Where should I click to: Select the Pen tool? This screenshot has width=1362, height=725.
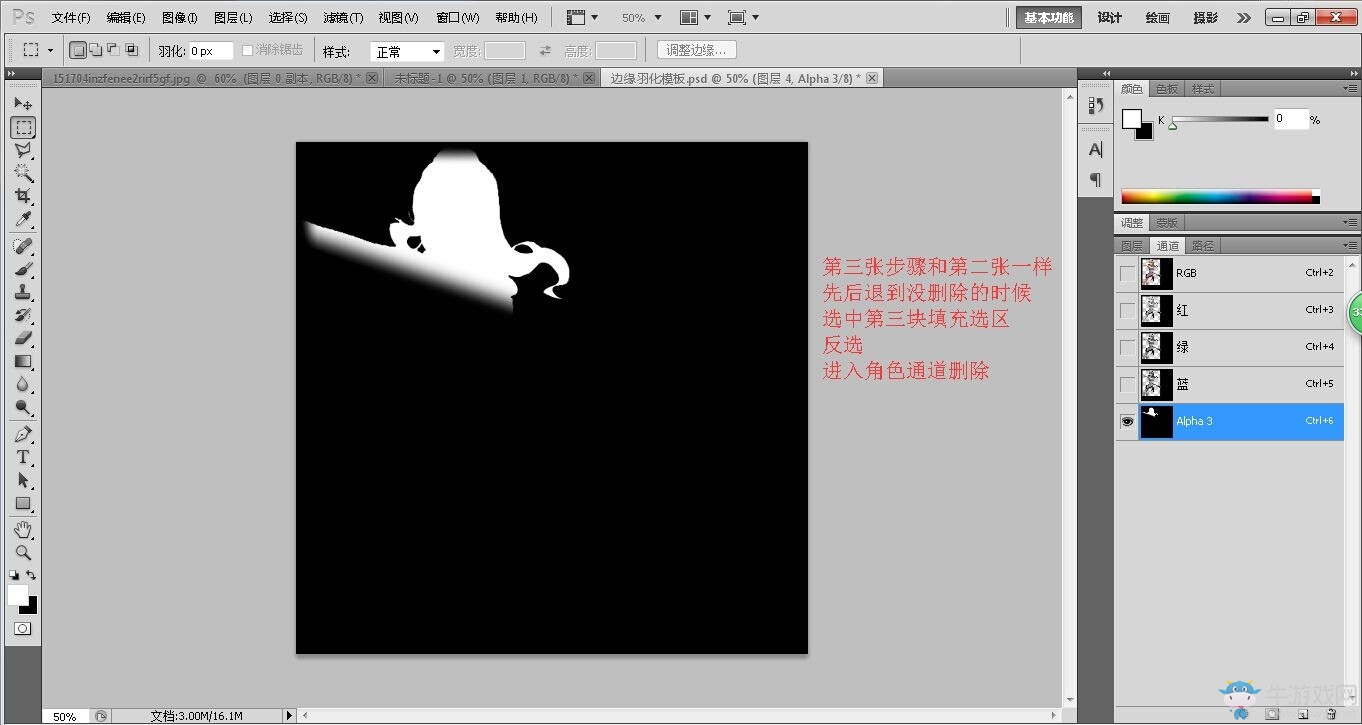[x=23, y=434]
